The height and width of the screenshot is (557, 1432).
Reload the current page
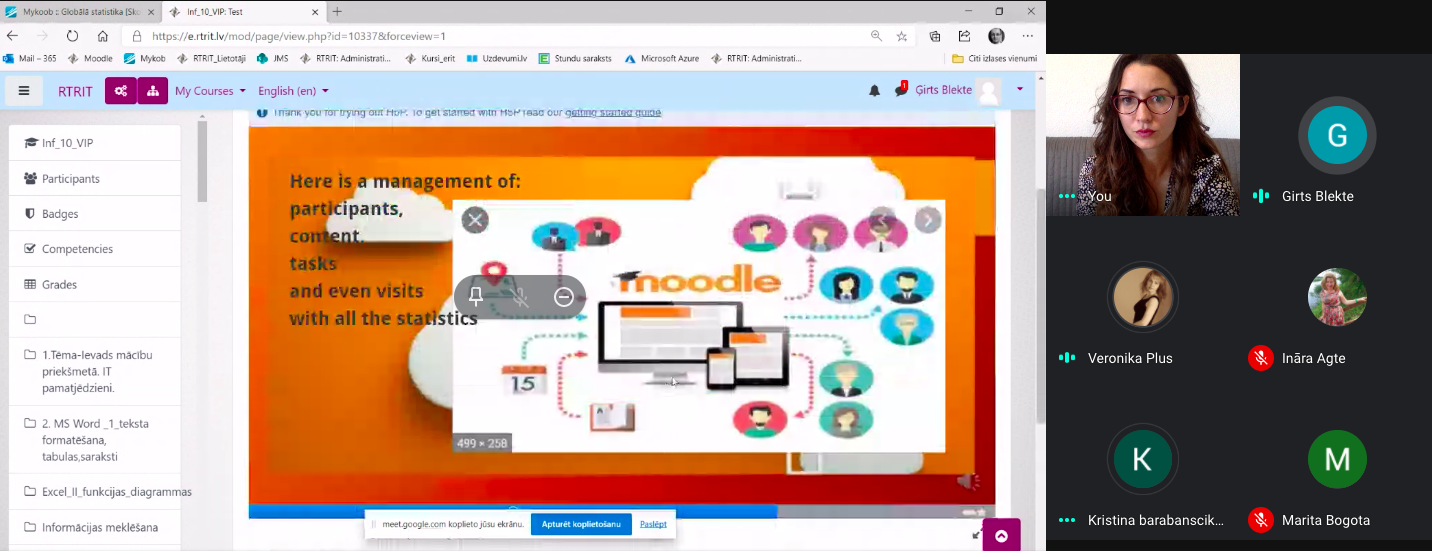72,35
